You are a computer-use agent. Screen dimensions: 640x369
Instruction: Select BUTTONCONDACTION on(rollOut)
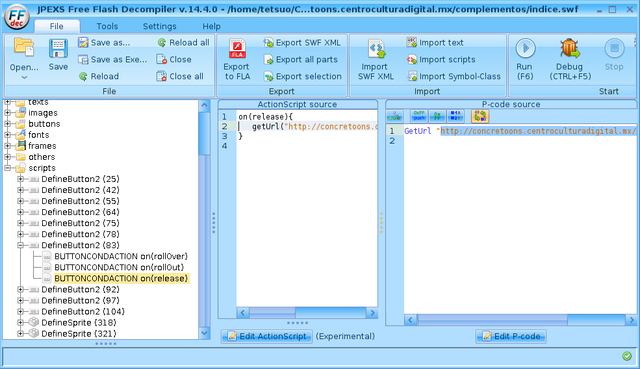[119, 267]
